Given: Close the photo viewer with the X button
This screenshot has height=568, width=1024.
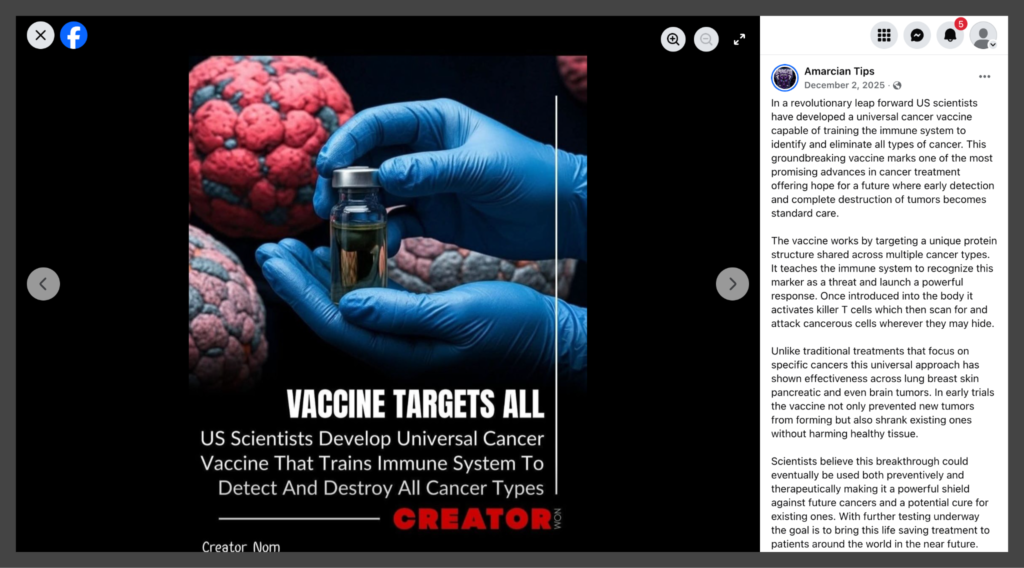Looking at the screenshot, I should [x=40, y=36].
